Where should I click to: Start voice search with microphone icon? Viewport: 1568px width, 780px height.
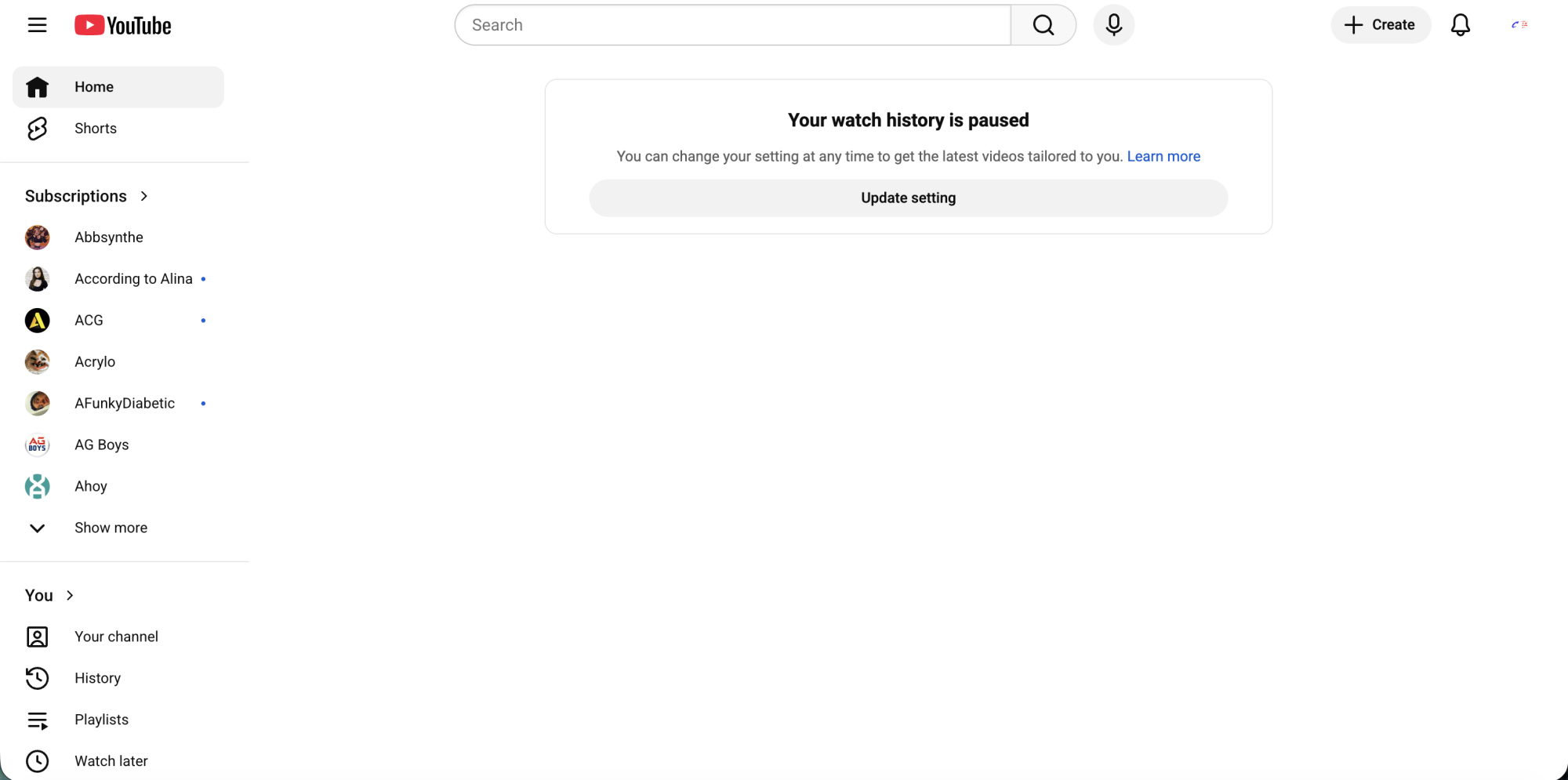point(1113,25)
